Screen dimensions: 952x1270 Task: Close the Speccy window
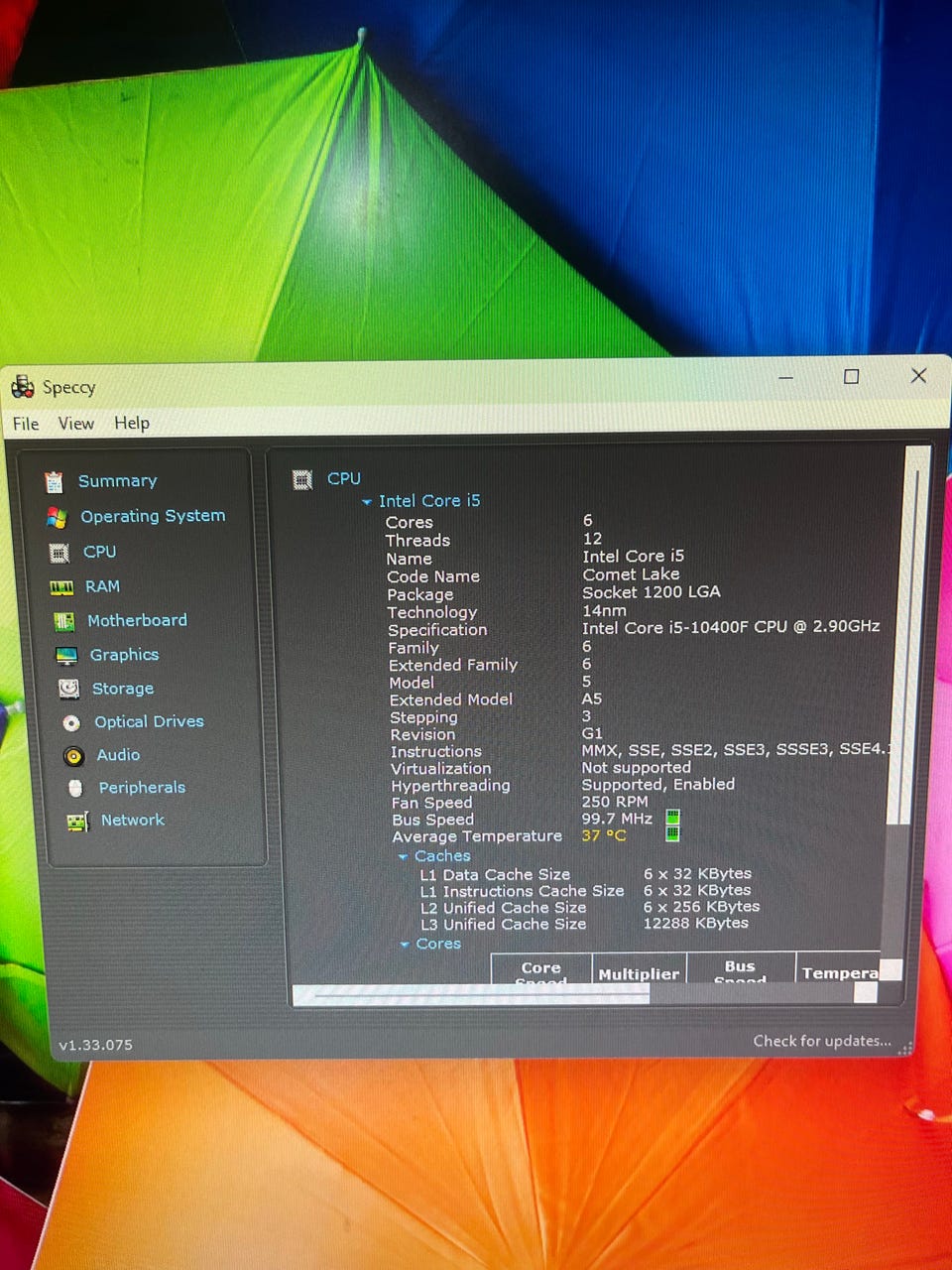[918, 376]
